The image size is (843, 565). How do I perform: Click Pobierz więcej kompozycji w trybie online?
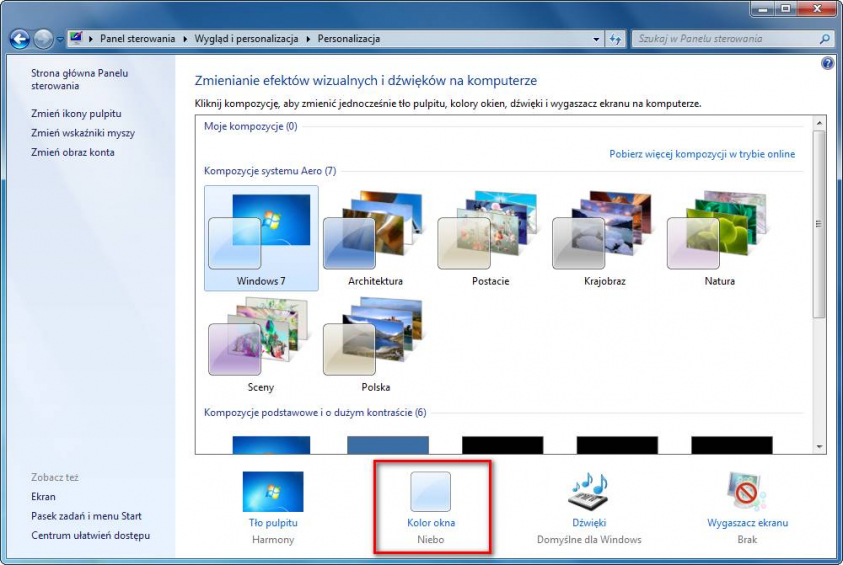pos(702,154)
